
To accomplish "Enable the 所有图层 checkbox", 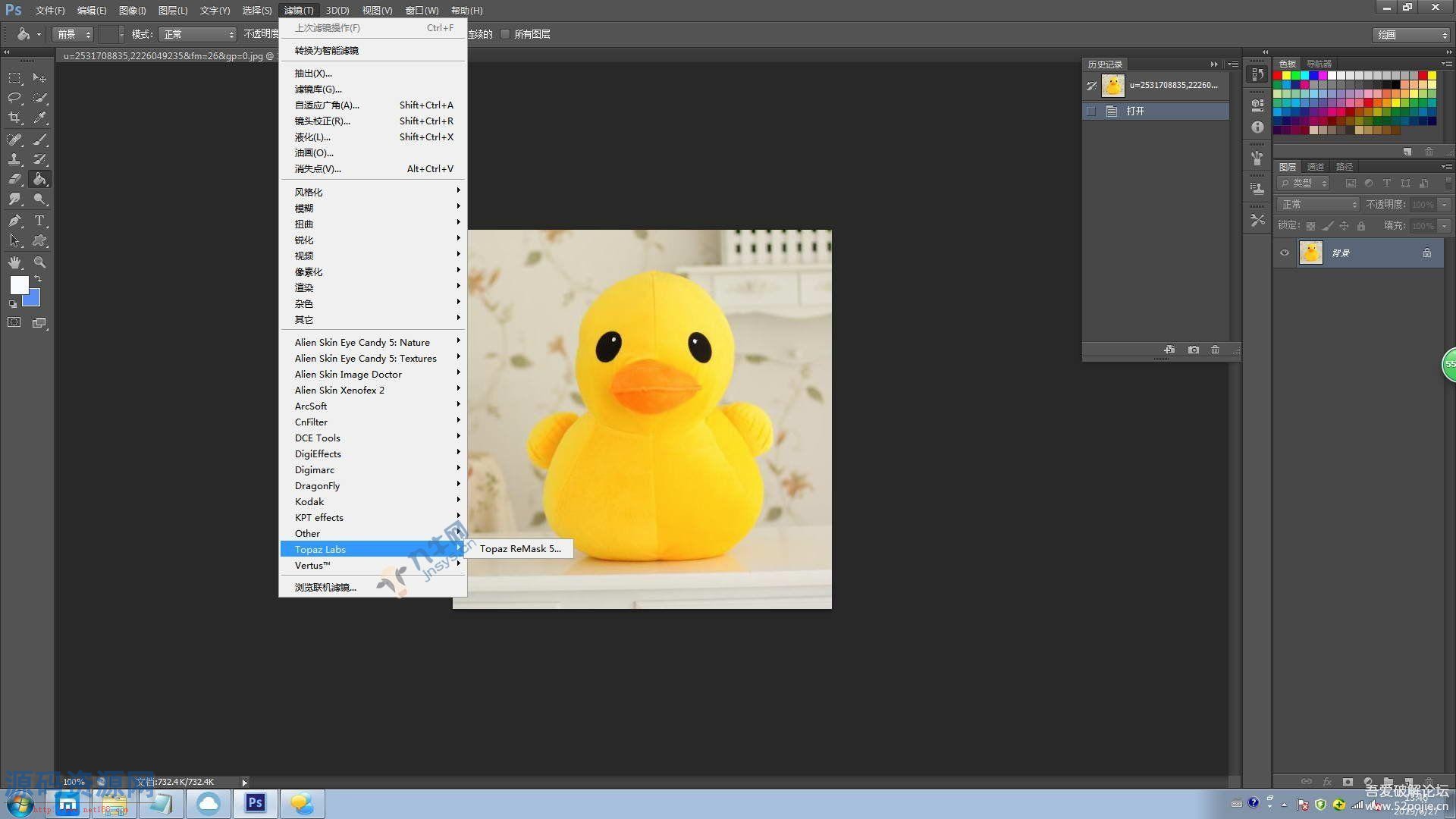I will [x=505, y=34].
